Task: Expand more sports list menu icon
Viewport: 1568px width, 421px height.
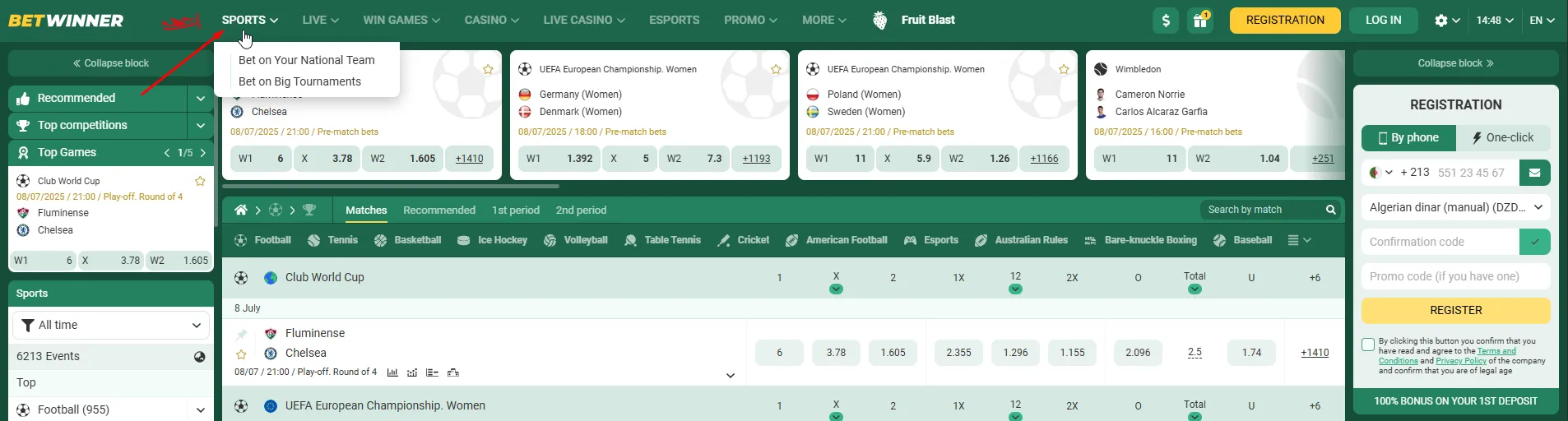Action: click(x=1299, y=240)
